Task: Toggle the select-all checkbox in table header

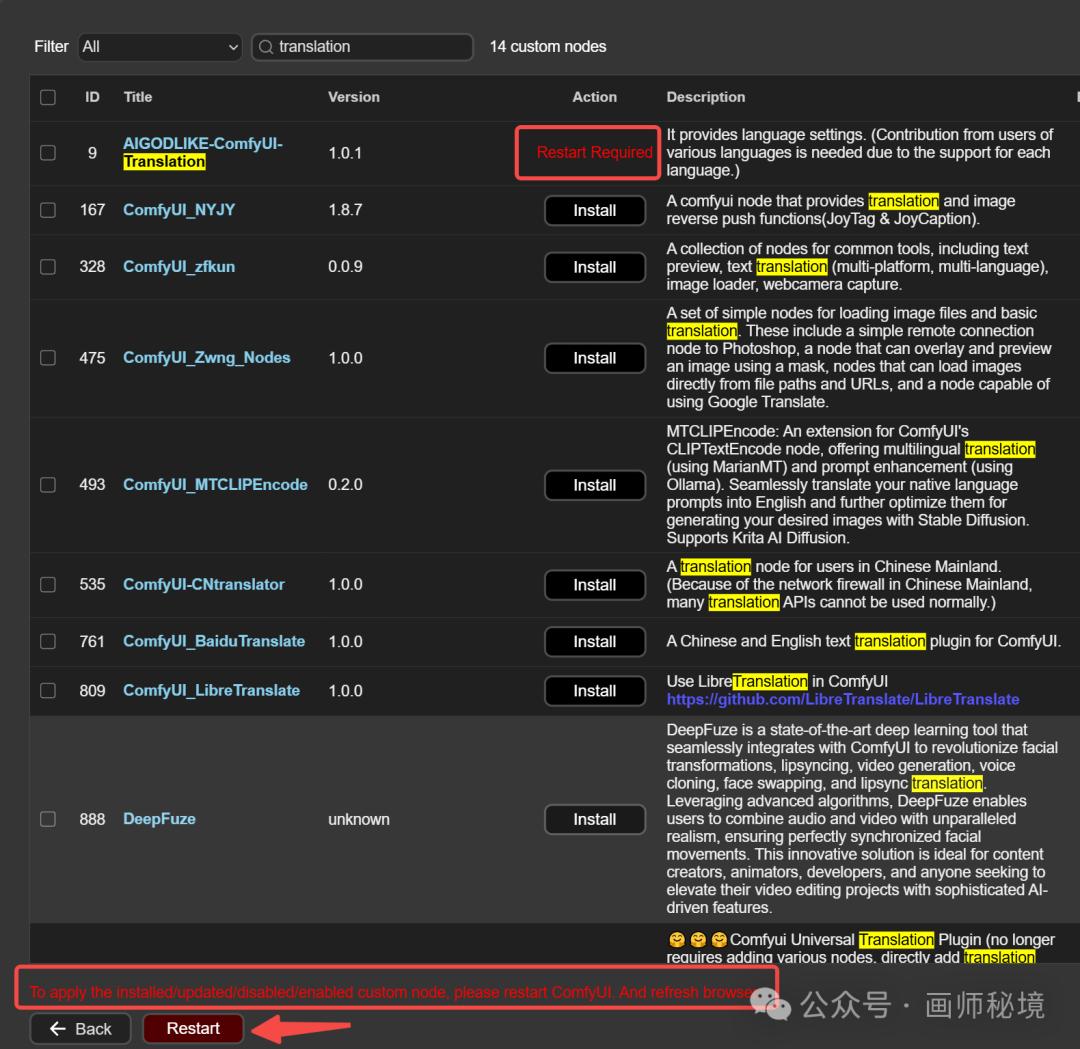Action: tap(48, 97)
